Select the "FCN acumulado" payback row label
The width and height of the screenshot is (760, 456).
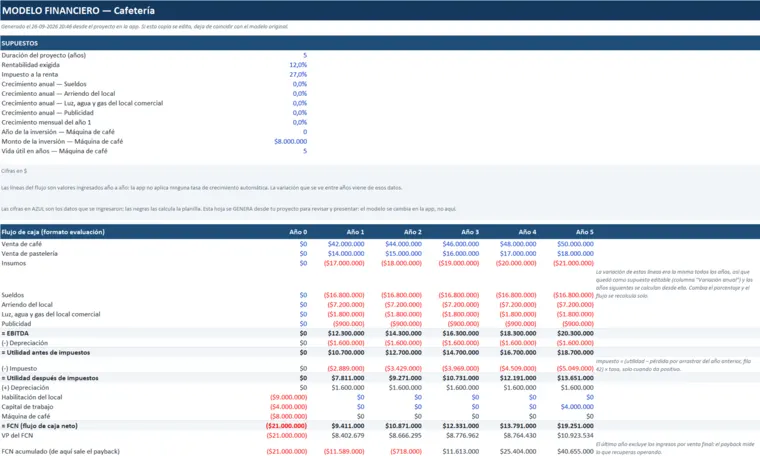[60, 451]
